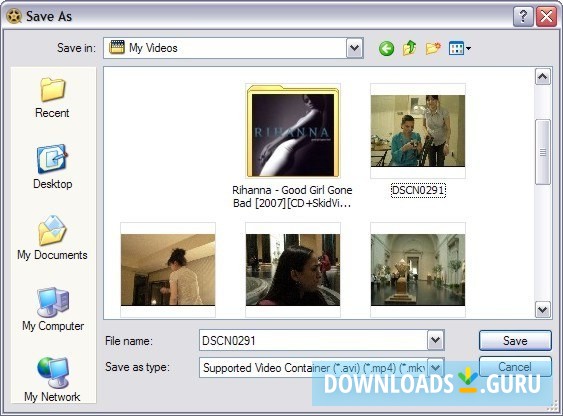Image resolution: width=563 pixels, height=416 pixels.
Task: Open the Recent places shortcut
Action: (52, 97)
